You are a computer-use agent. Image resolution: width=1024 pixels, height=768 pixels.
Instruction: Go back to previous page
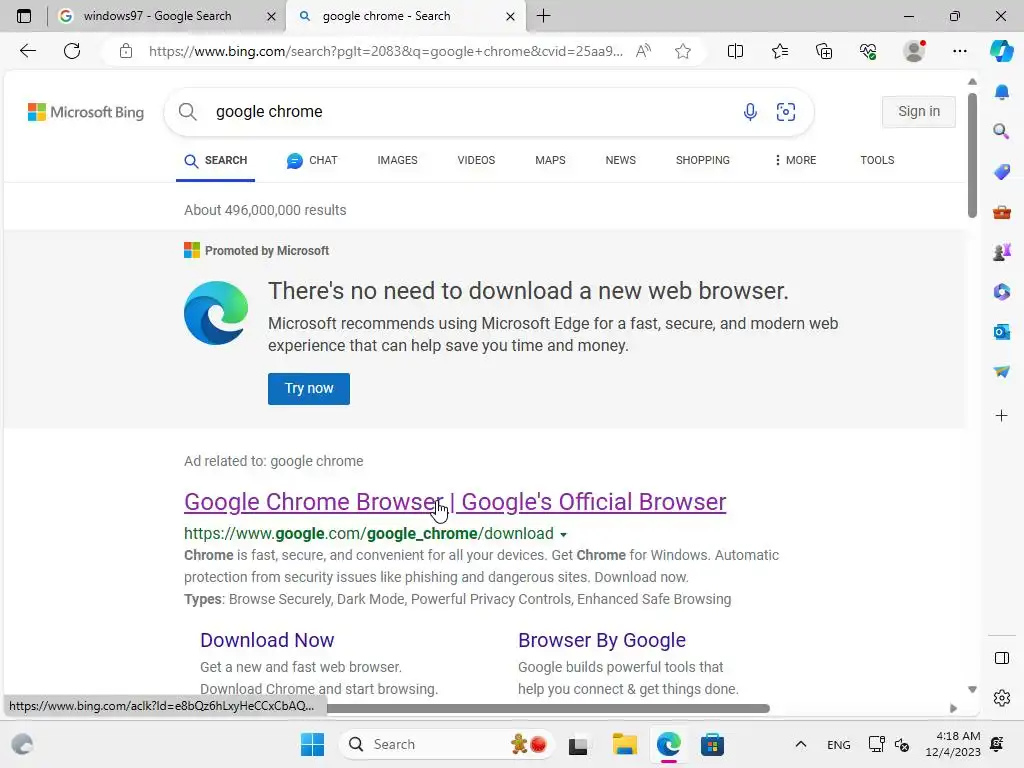(x=27, y=51)
